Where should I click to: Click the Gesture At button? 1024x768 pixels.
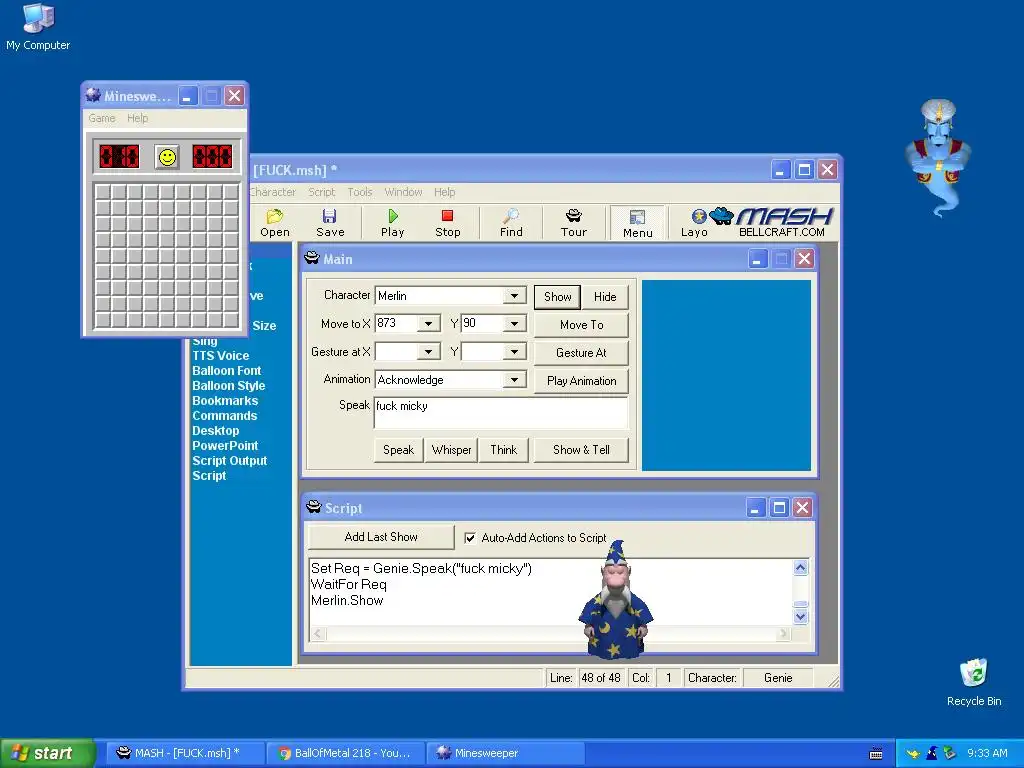581,353
